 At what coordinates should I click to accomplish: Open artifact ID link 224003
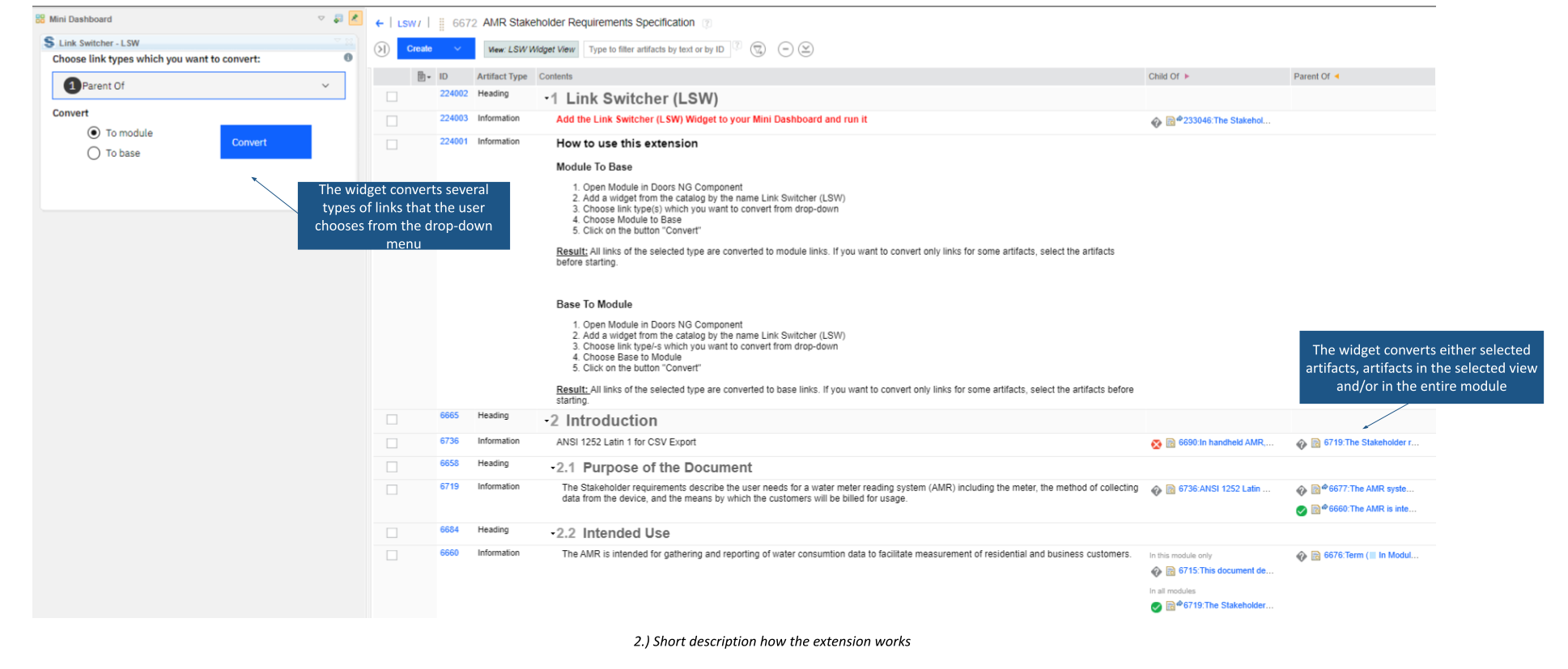point(453,118)
